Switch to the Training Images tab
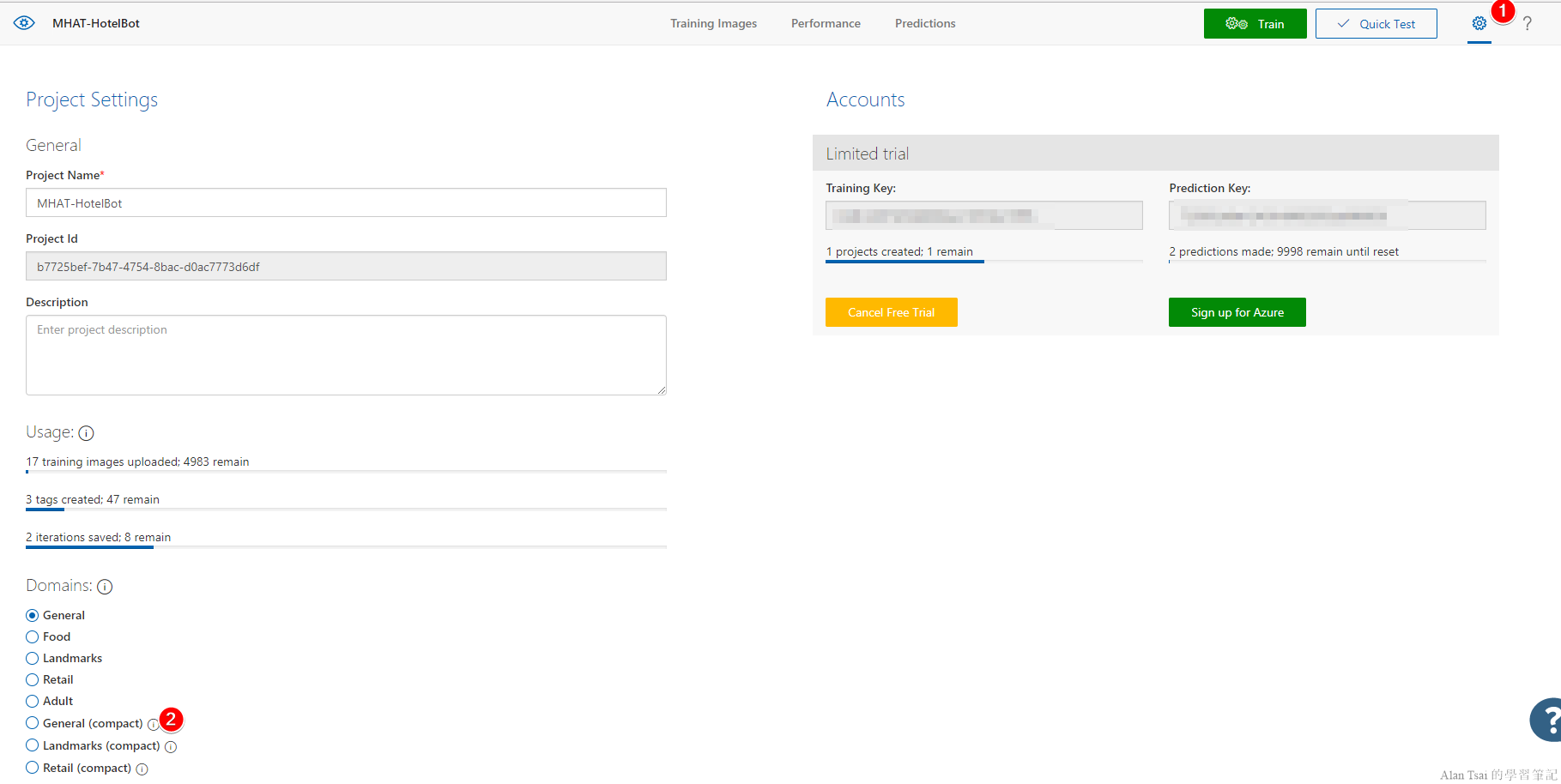Image resolution: width=1561 pixels, height=784 pixels. point(713,23)
